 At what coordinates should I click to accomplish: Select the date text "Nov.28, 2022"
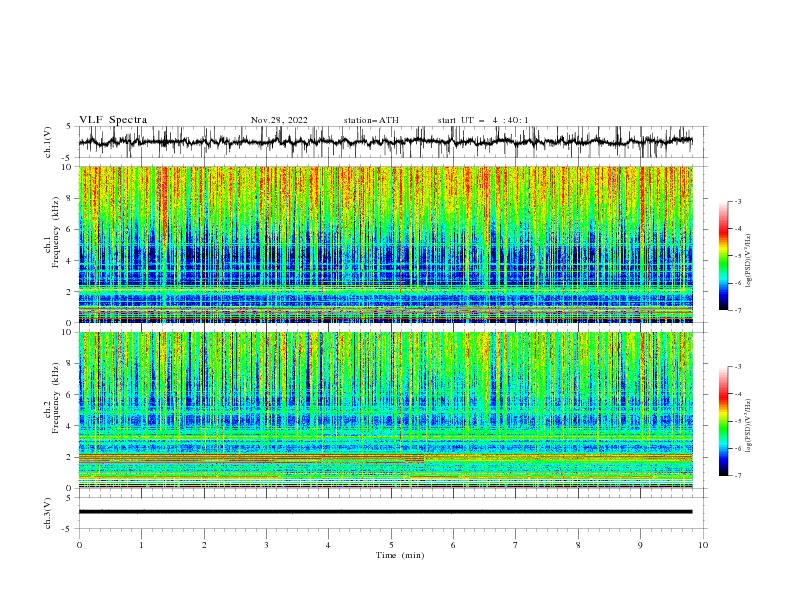click(279, 120)
